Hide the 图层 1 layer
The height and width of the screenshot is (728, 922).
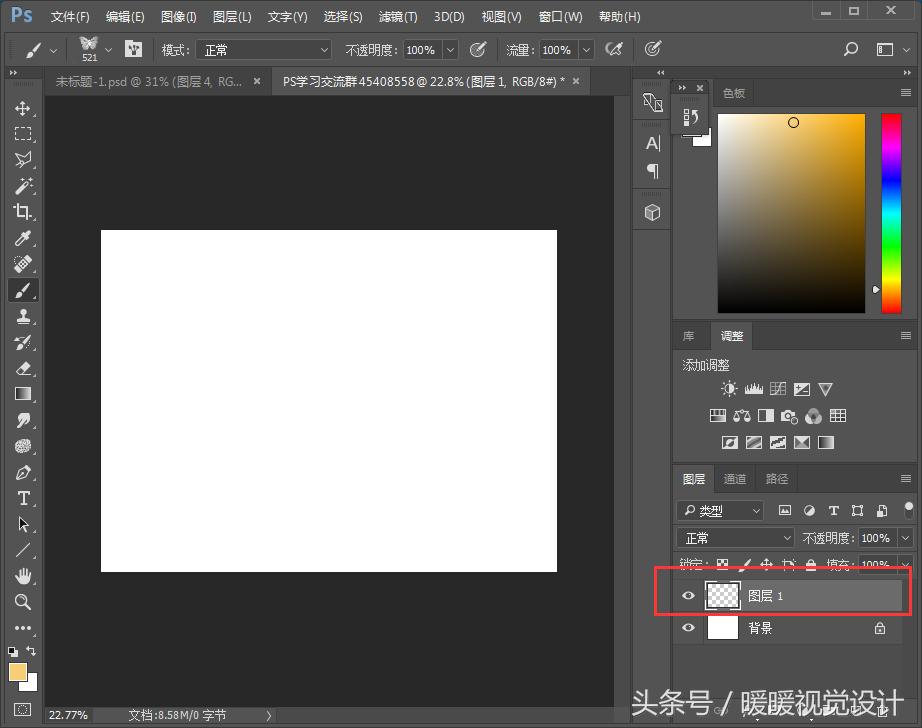coord(688,595)
